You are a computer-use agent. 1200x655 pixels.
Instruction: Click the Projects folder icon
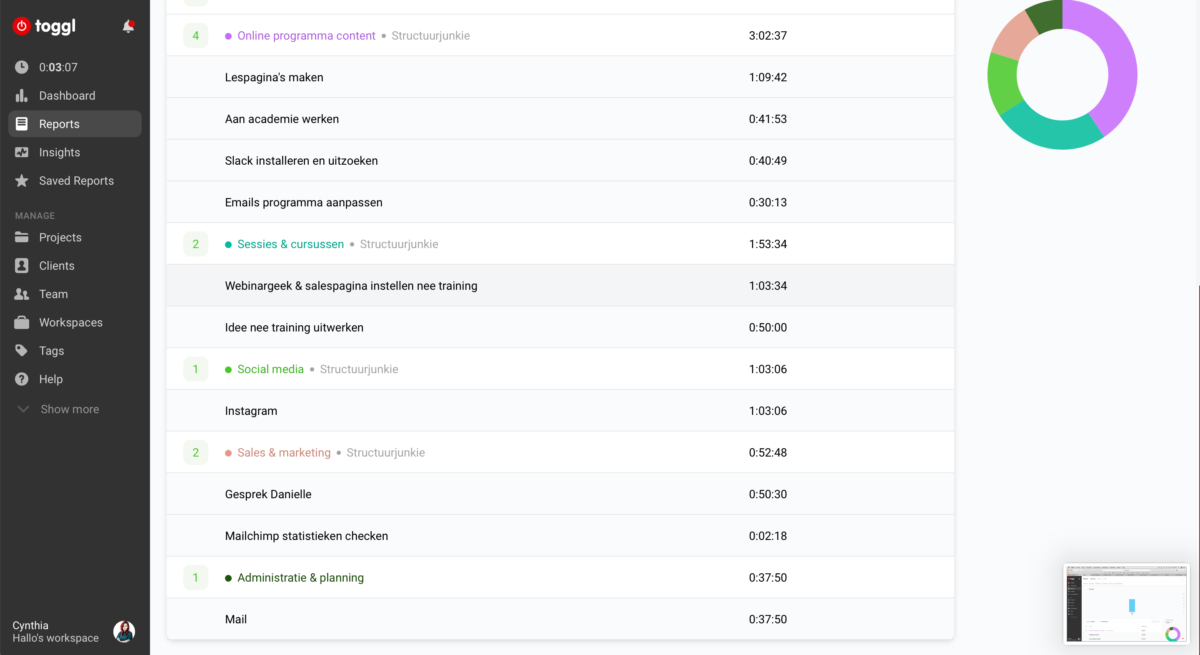(22, 238)
